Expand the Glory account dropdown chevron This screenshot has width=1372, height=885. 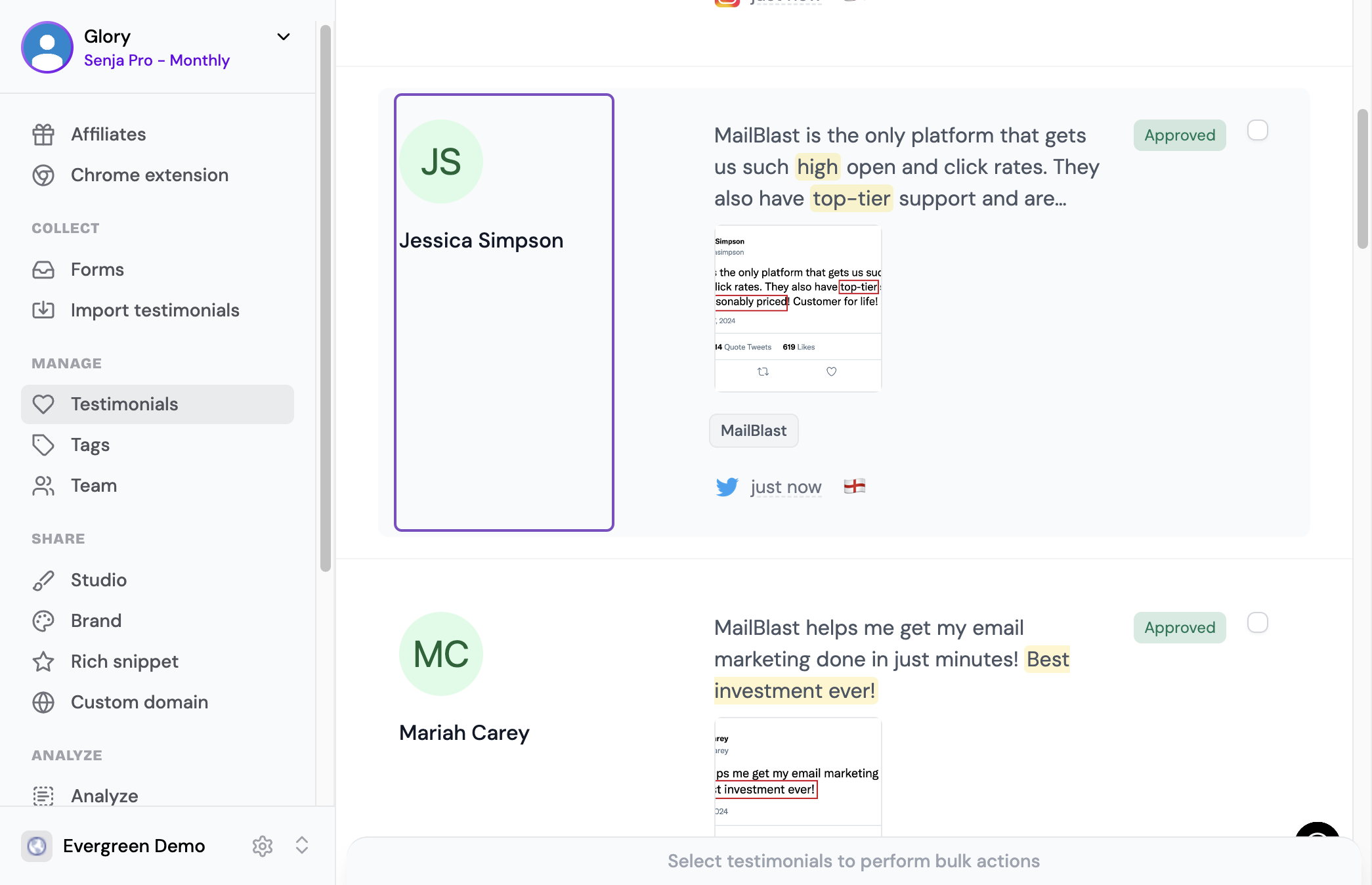[284, 37]
